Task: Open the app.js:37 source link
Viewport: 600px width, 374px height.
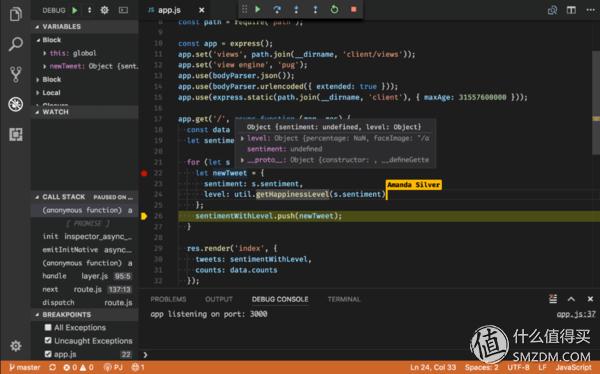Action: [x=576, y=314]
